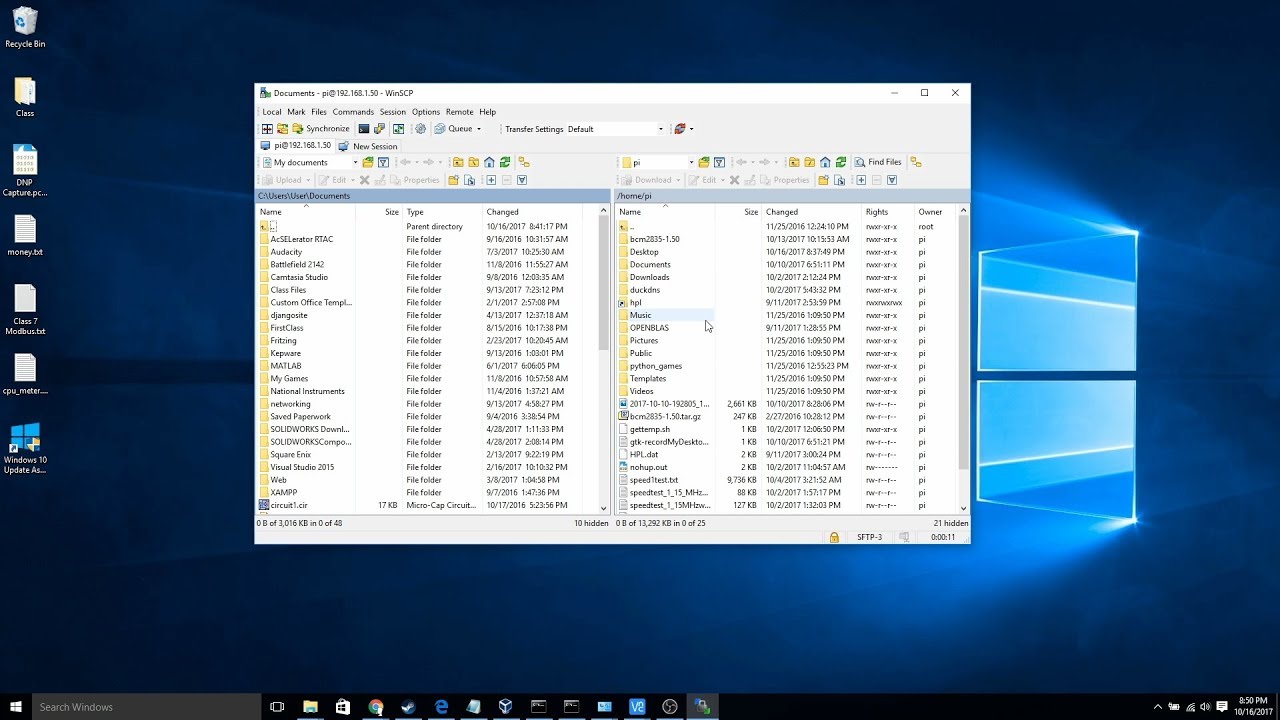This screenshot has width=1280, height=720.
Task: Select the Camtasia Studio local folder
Action: coord(299,277)
